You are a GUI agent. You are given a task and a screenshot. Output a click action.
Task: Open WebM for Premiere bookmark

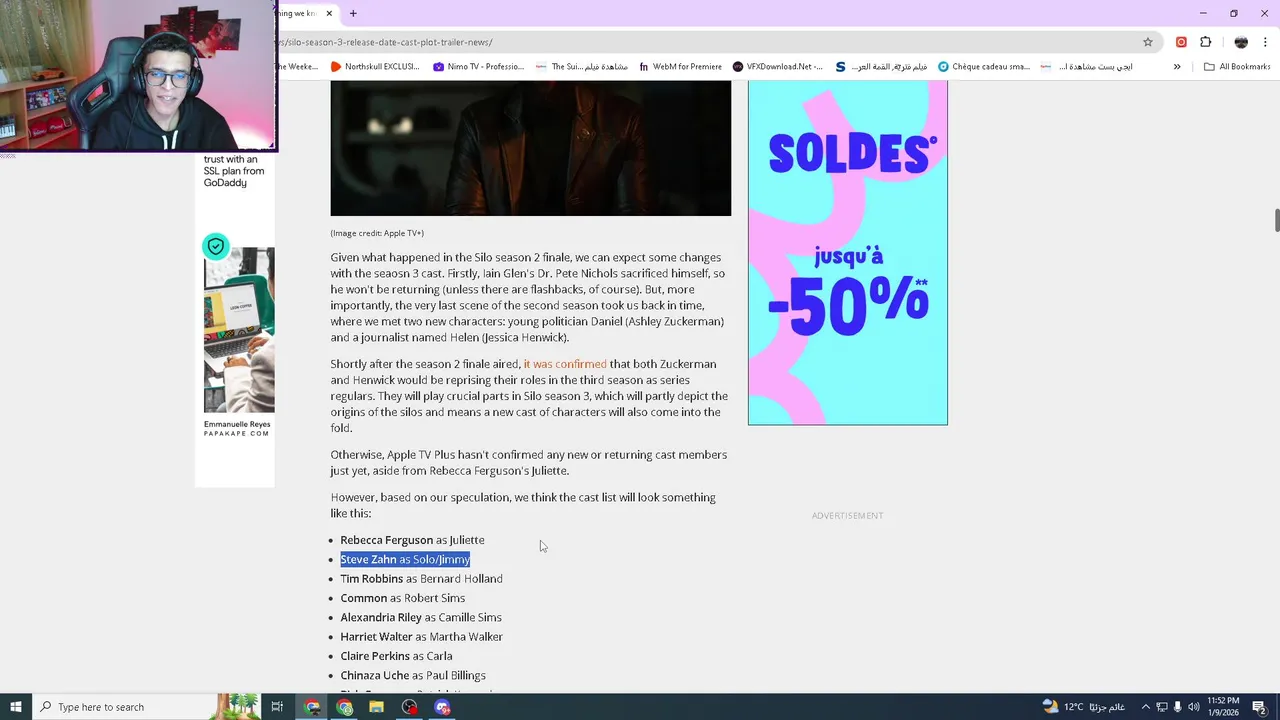point(680,67)
